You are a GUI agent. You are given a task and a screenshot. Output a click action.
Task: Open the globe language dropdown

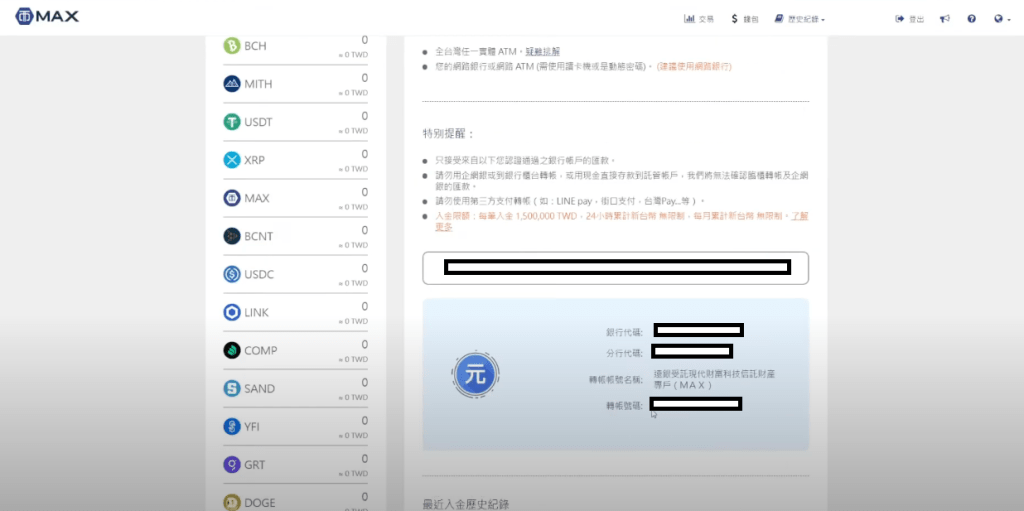(x=1002, y=19)
